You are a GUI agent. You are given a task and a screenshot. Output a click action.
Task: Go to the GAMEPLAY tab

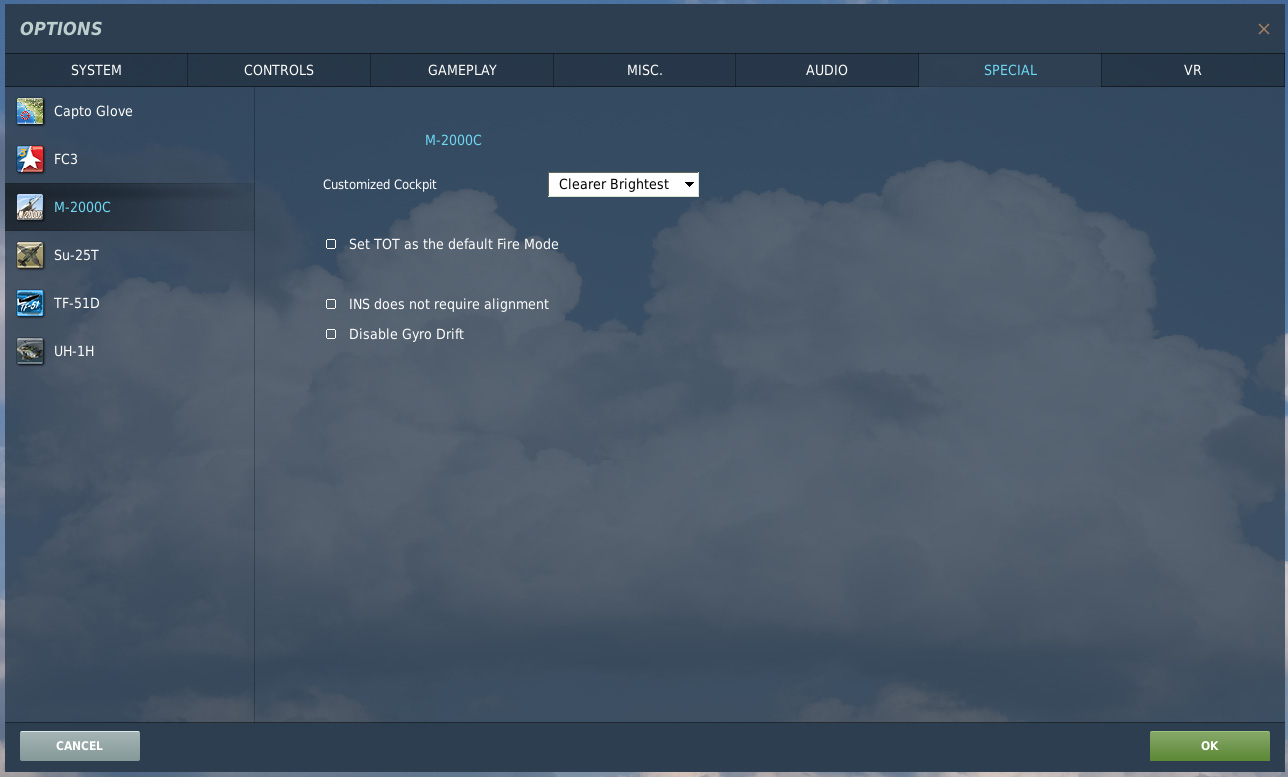[462, 70]
